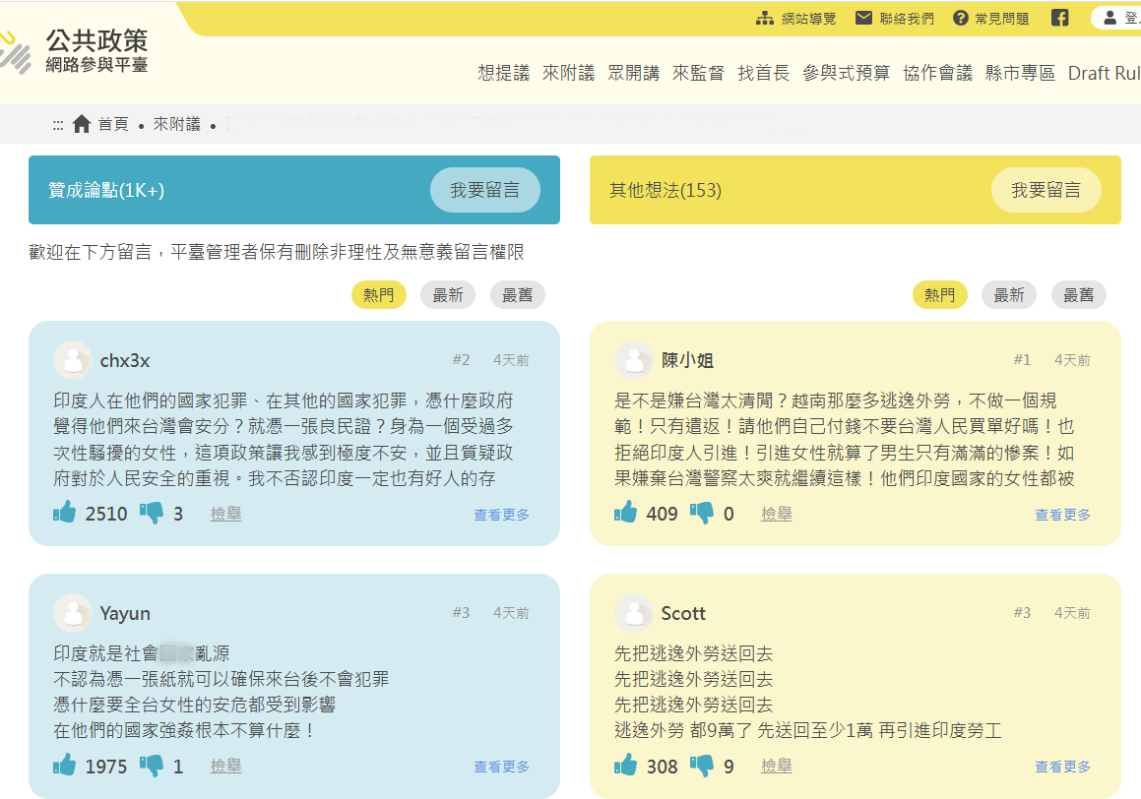Go to 參與式預算 in the navigation
The height and width of the screenshot is (799, 1141).
(846, 73)
